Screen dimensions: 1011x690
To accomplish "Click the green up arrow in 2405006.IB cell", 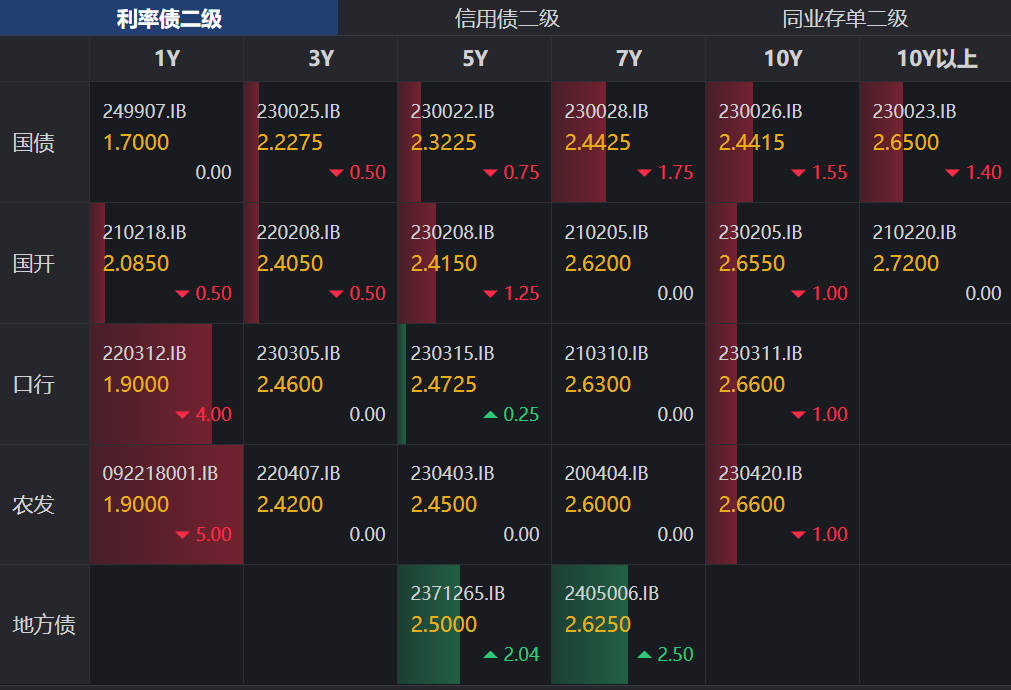I will point(645,655).
